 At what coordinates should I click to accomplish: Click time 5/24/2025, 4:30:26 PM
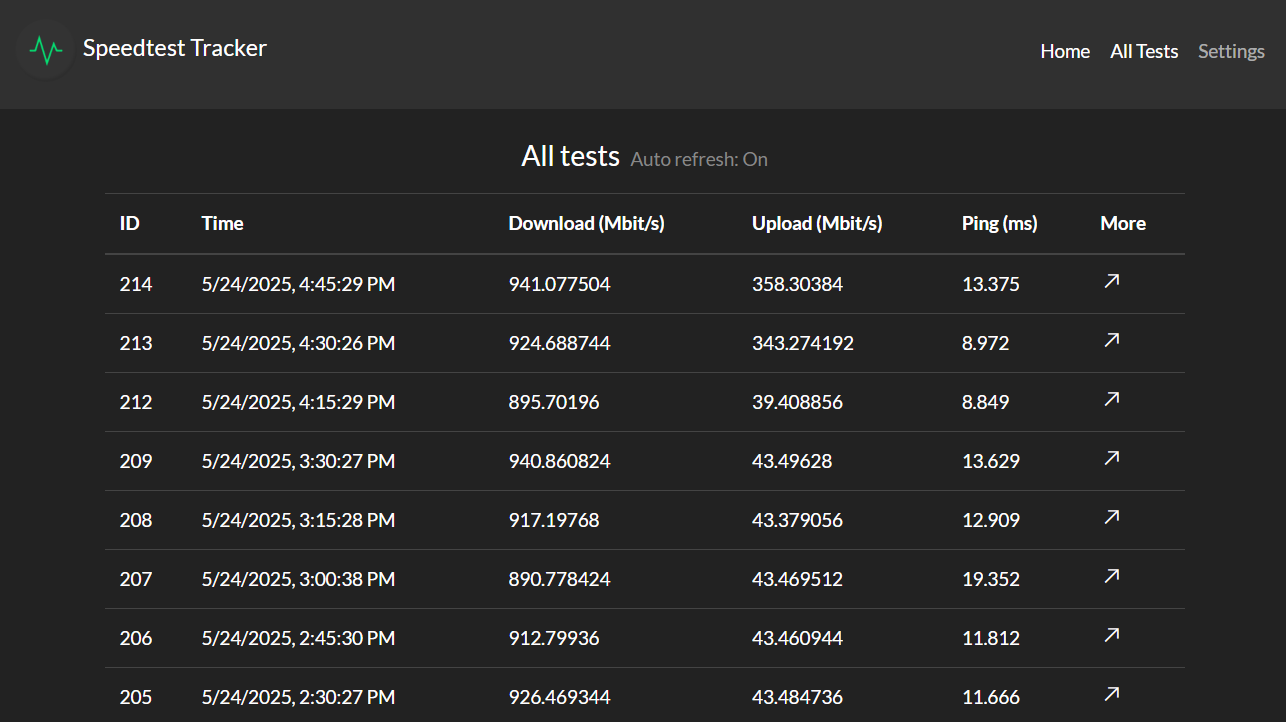(298, 343)
